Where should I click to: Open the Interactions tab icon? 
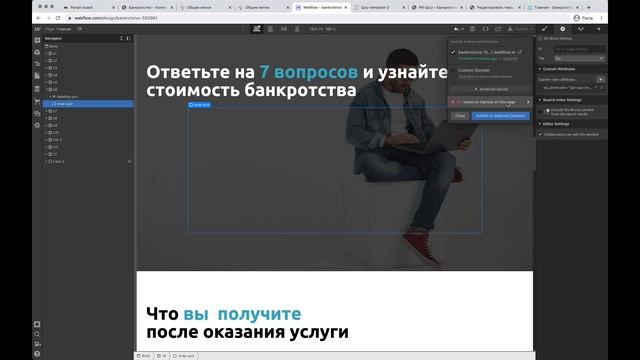(580, 29)
